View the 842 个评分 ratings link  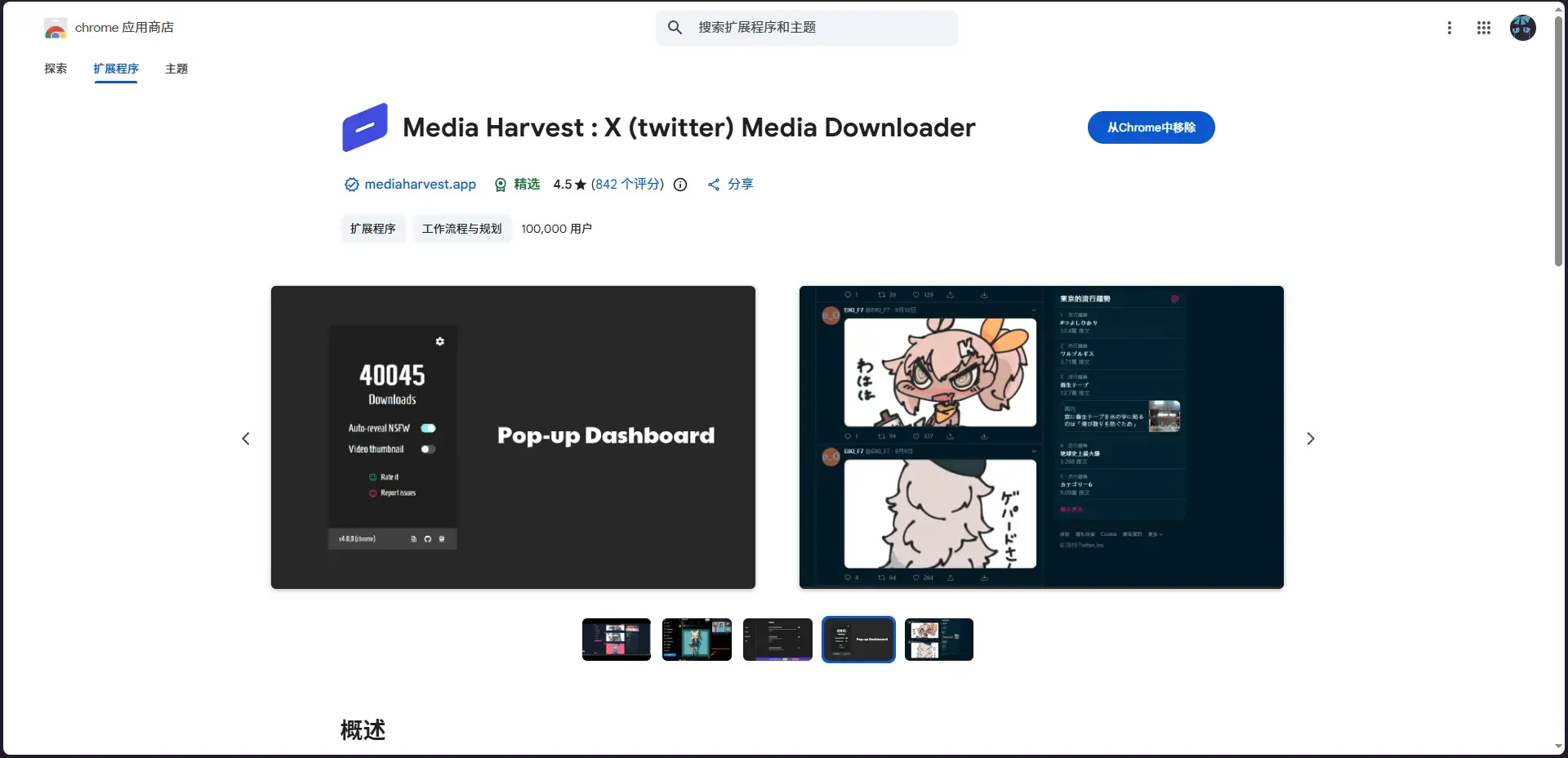pyautogui.click(x=627, y=185)
